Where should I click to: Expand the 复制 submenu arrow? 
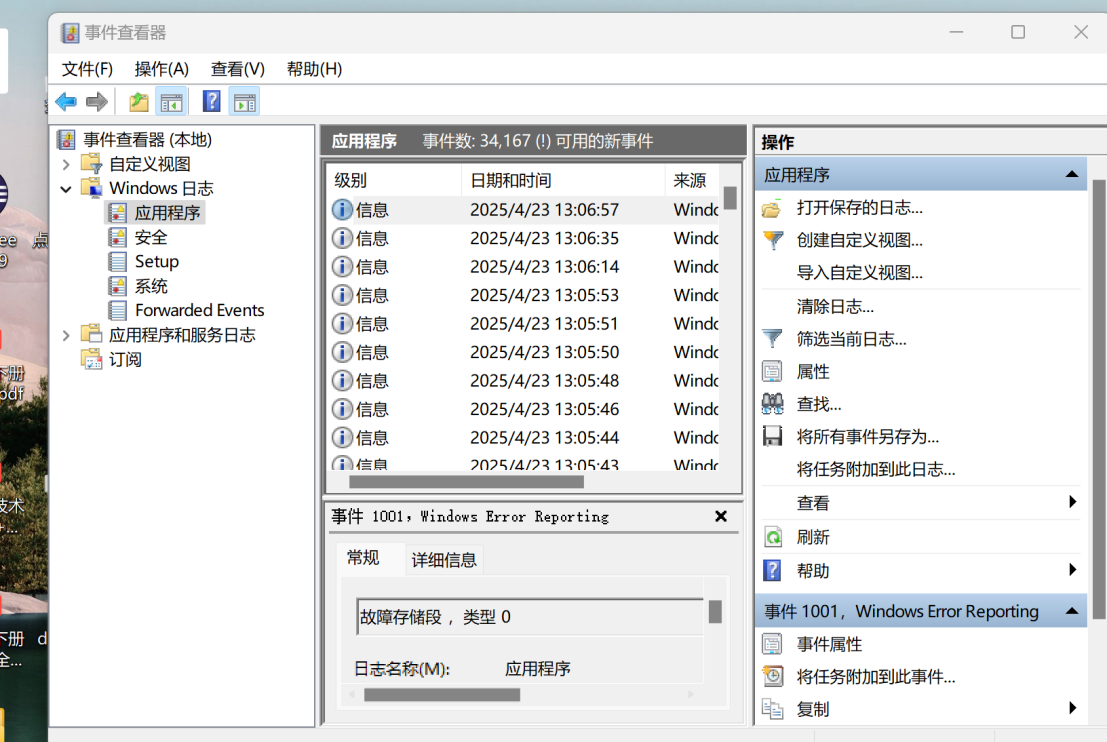tap(1072, 708)
